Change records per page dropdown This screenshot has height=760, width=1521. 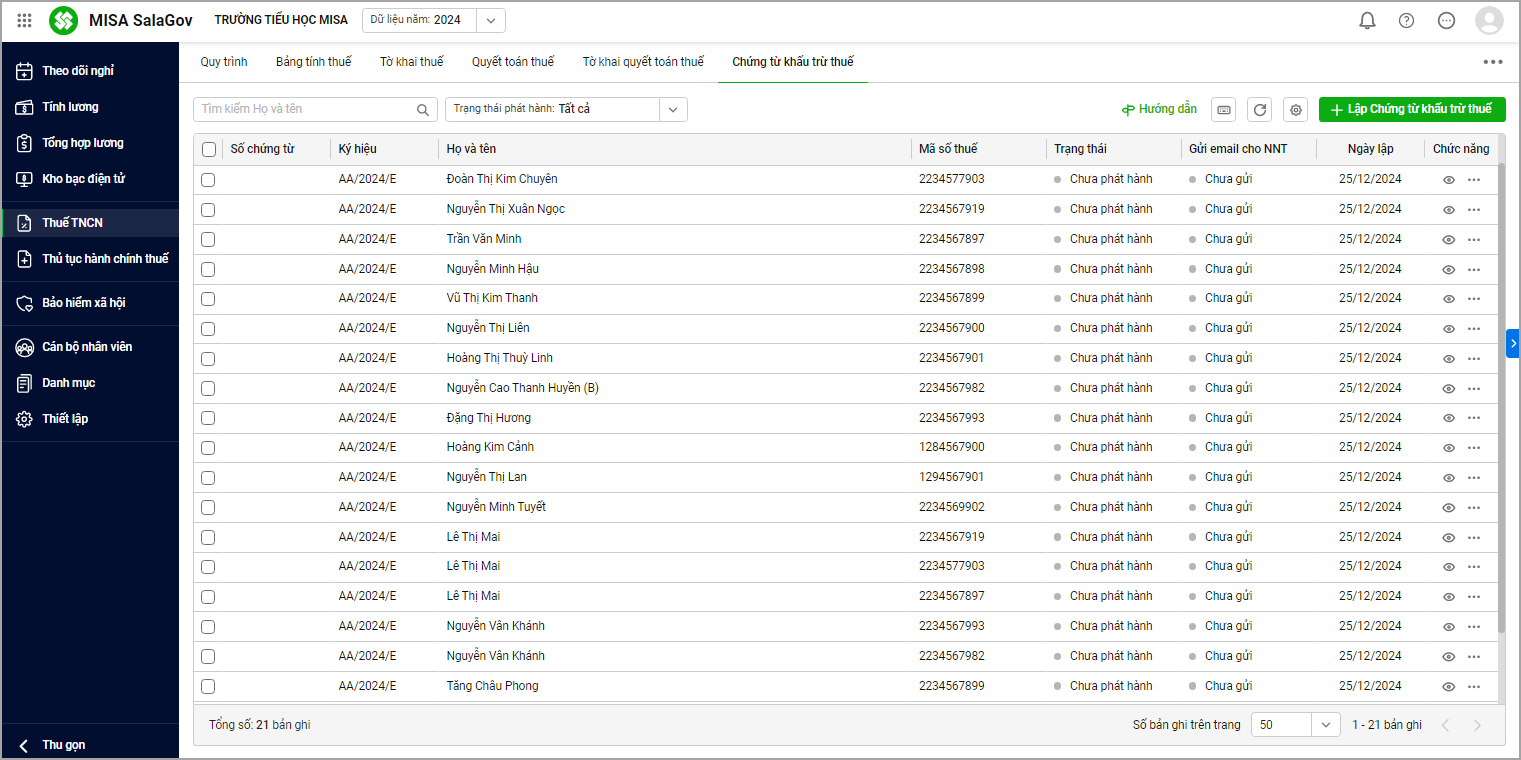tap(1326, 725)
